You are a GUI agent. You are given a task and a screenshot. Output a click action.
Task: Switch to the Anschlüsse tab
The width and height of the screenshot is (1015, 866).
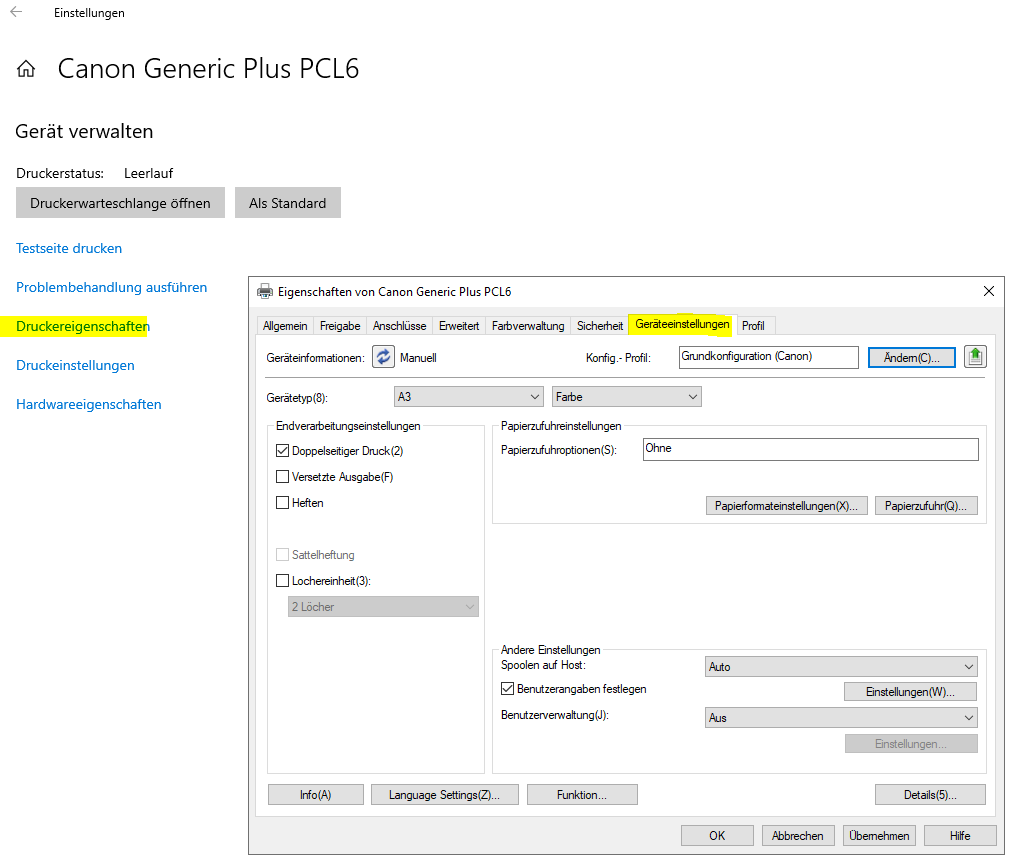tap(399, 326)
